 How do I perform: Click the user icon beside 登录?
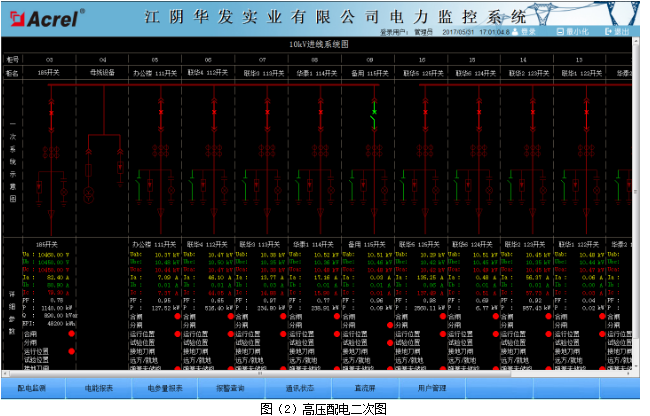[515, 31]
